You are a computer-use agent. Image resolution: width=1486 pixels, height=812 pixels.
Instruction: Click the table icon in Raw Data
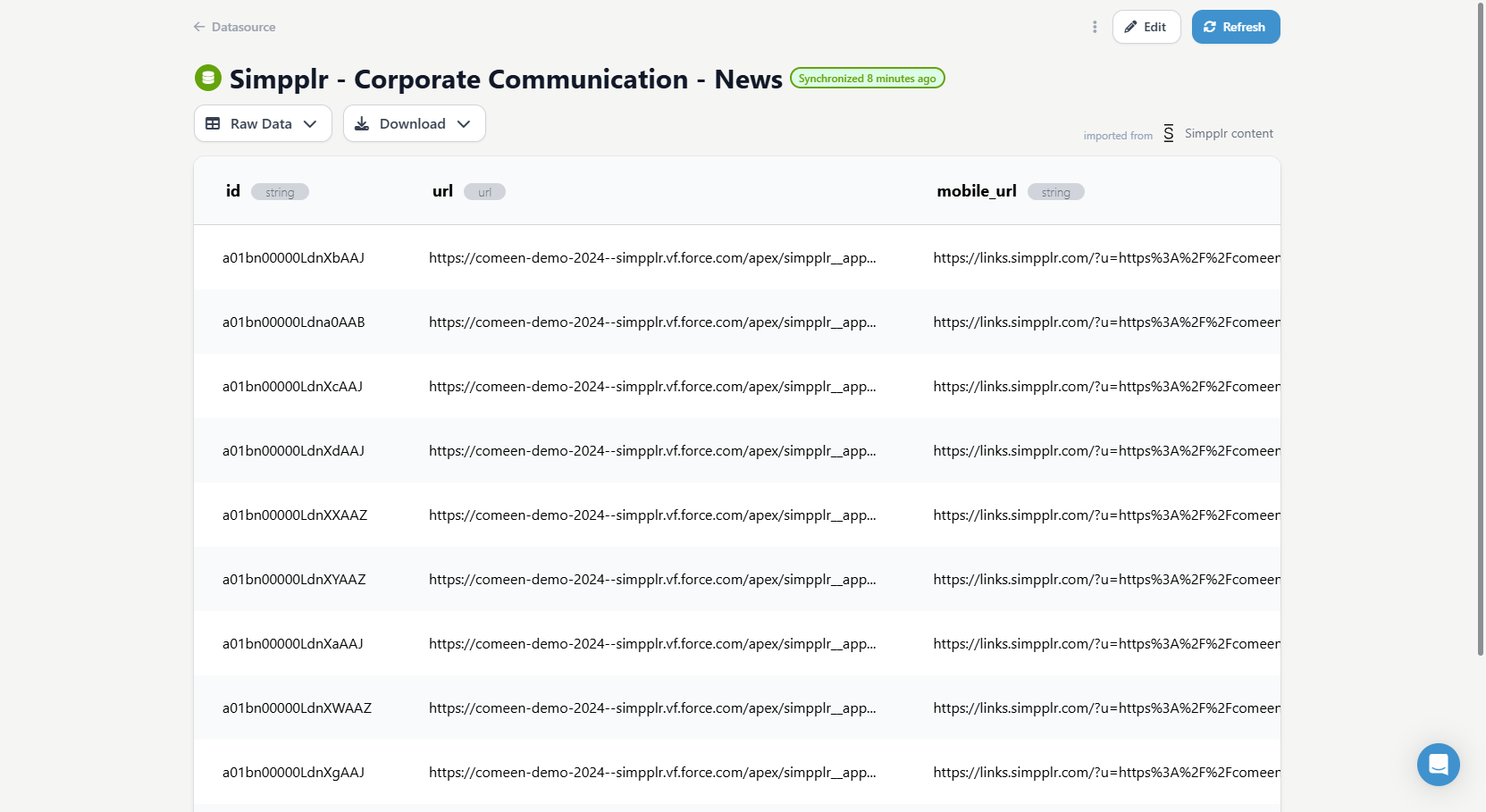click(213, 123)
